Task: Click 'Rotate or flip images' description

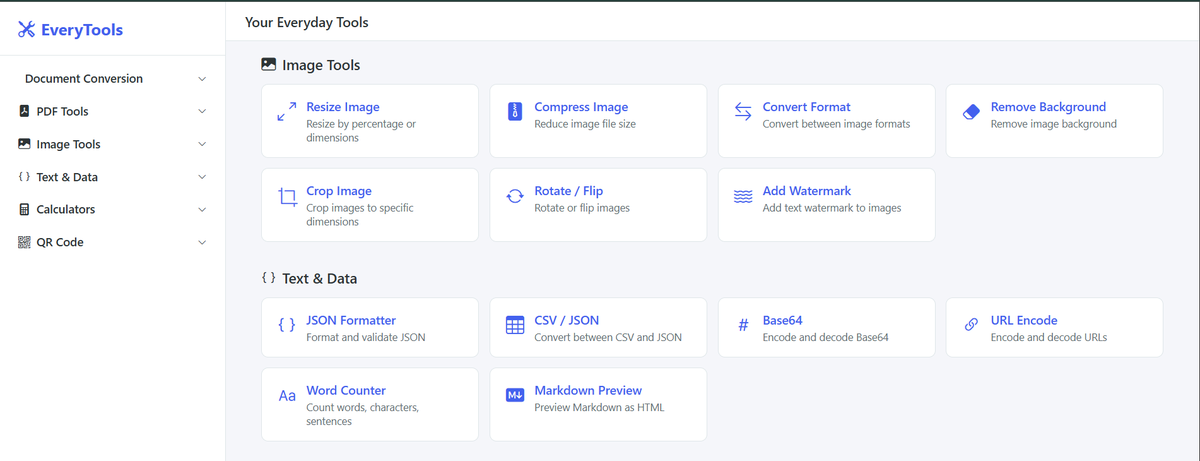Action: 582,208
